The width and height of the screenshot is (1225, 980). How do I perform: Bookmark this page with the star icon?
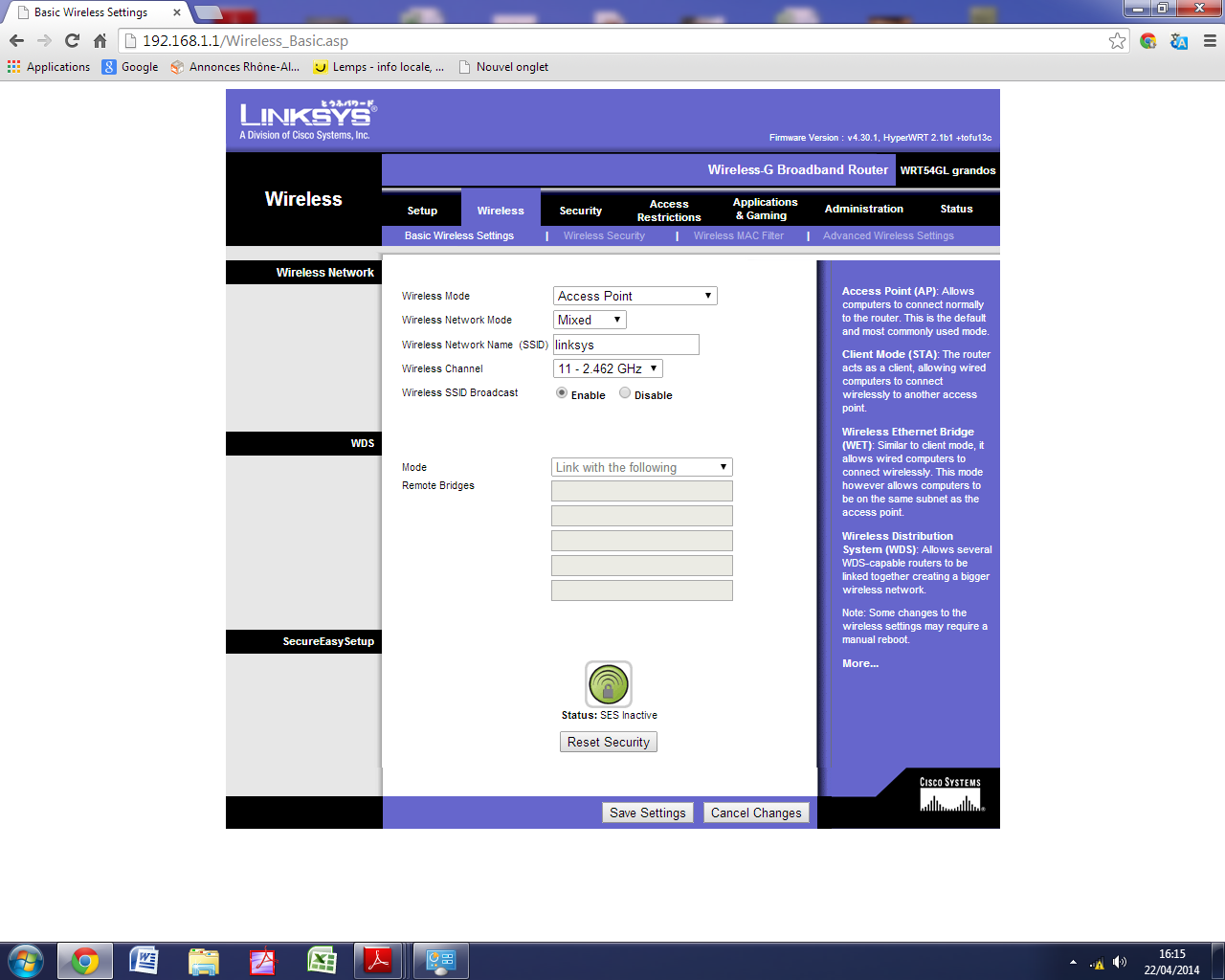click(x=1117, y=41)
